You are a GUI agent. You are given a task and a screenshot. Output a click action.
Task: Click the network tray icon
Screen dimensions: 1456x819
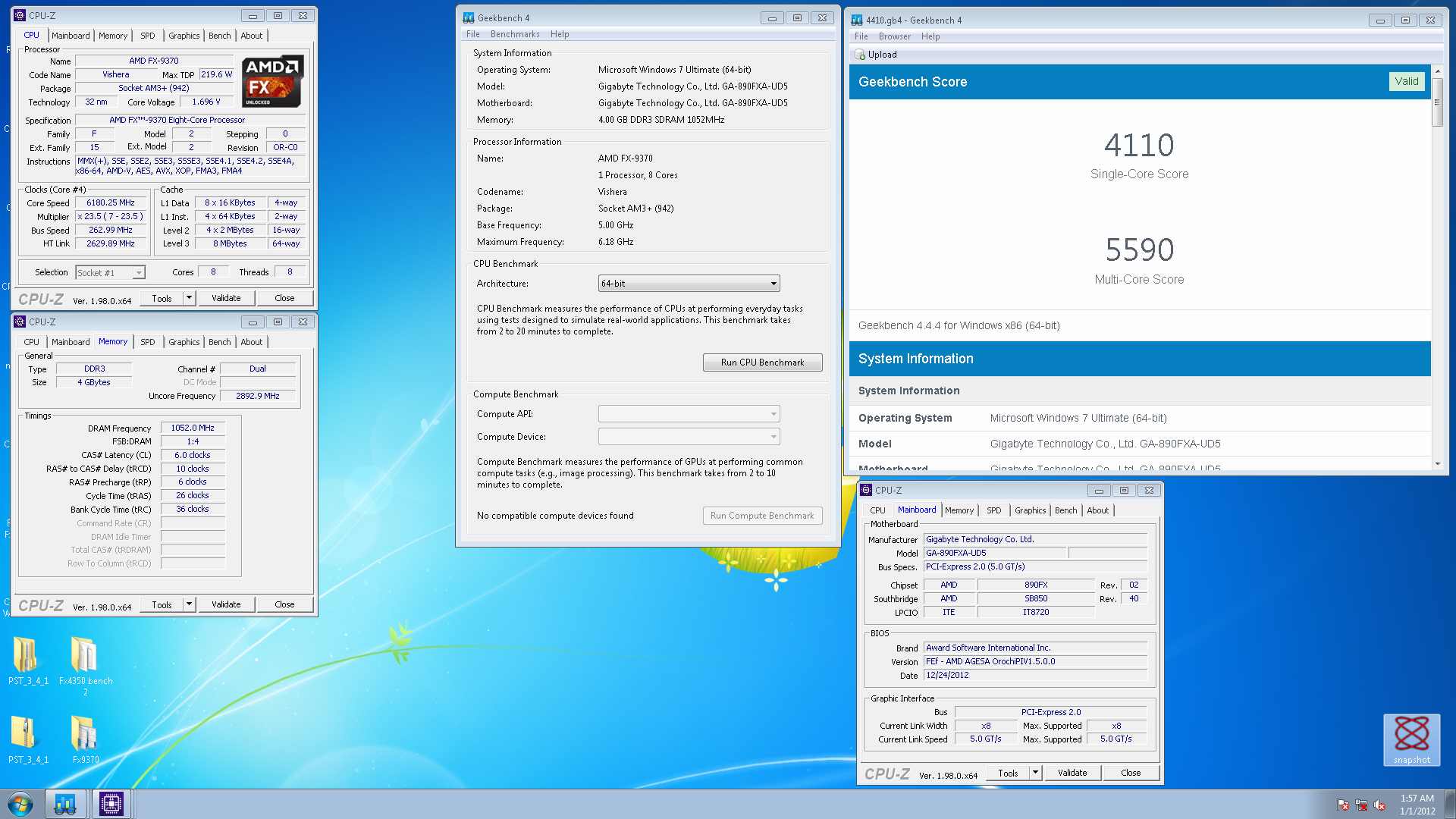pos(1361,805)
